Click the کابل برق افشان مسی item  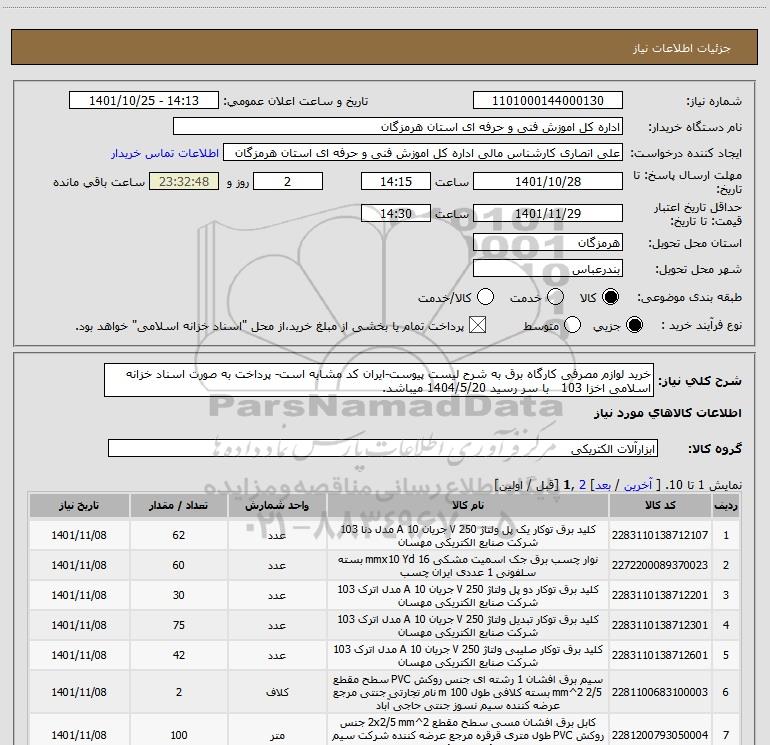(468, 729)
